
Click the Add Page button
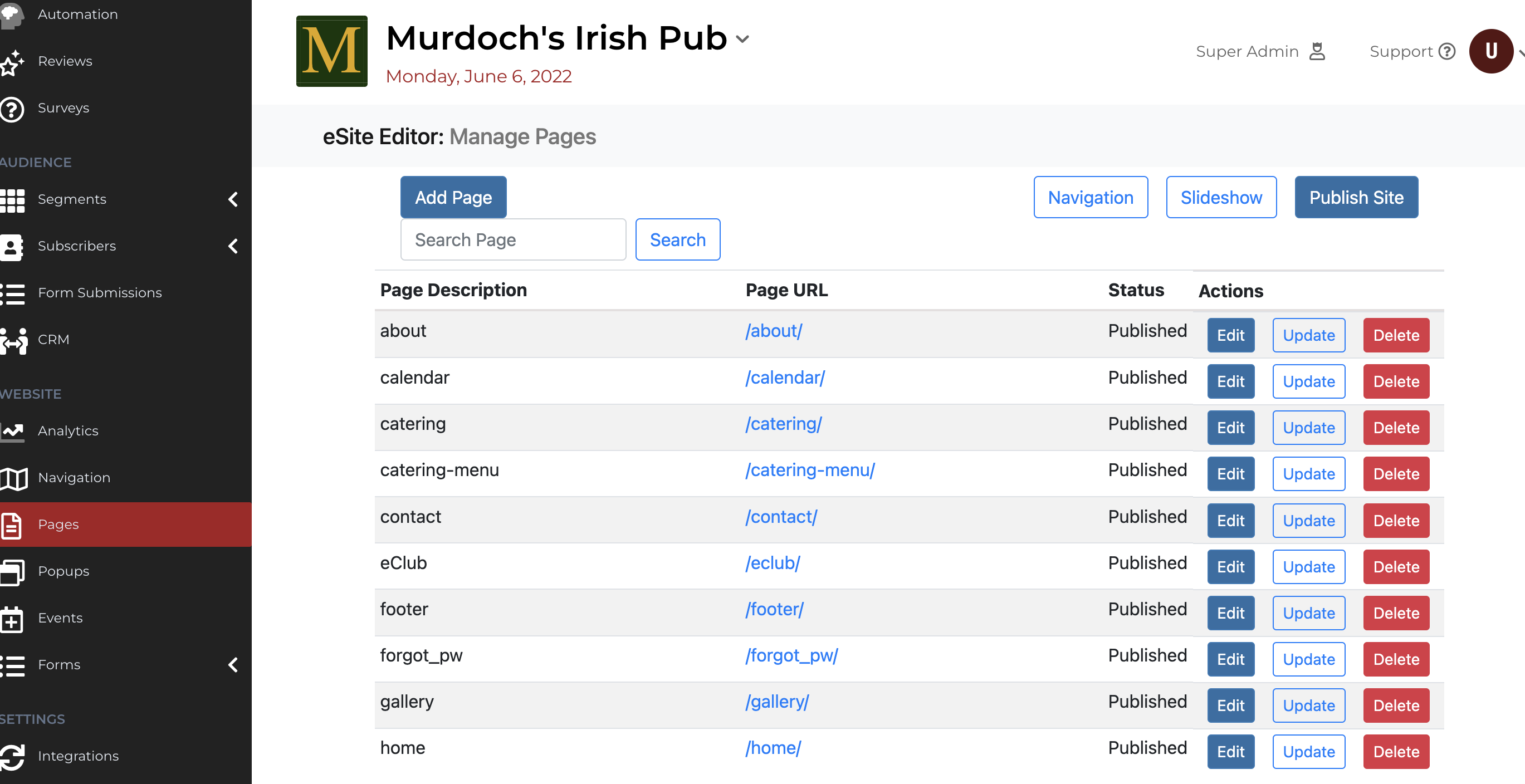(453, 198)
